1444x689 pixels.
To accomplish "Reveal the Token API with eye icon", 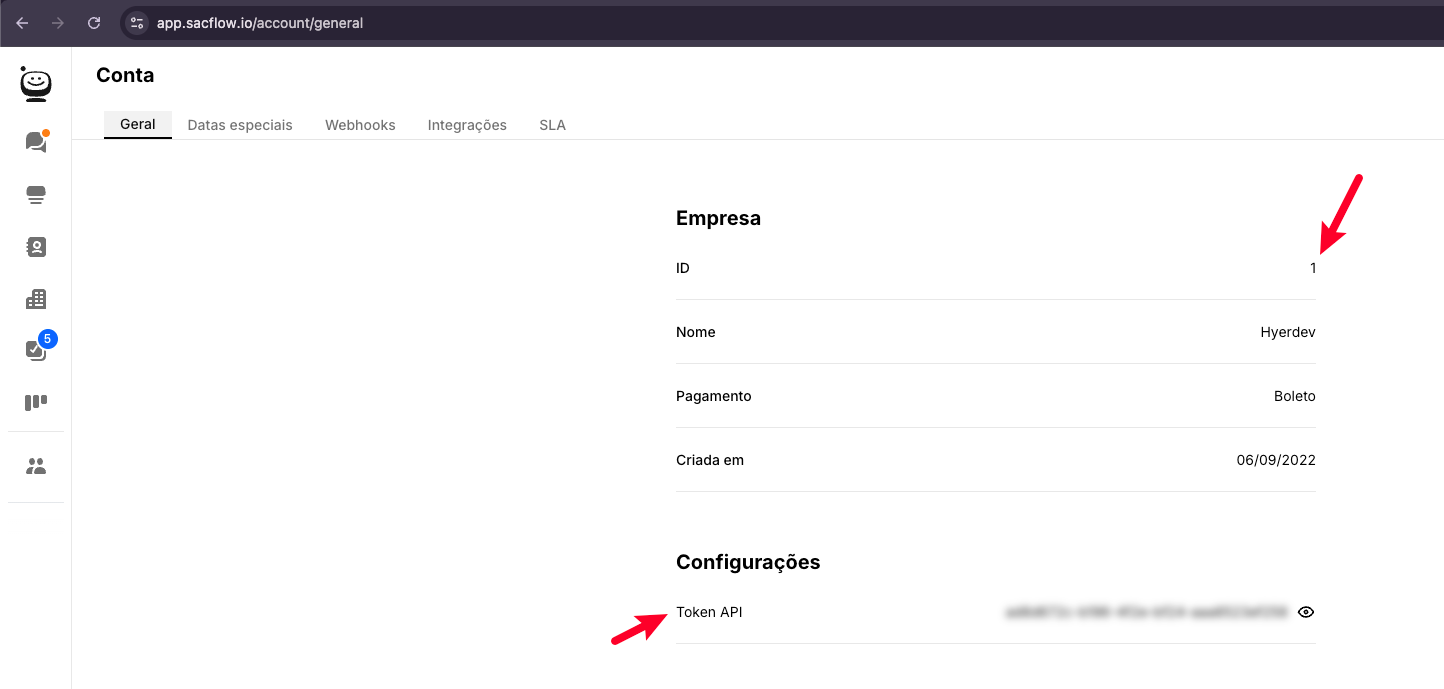I will [x=1305, y=612].
